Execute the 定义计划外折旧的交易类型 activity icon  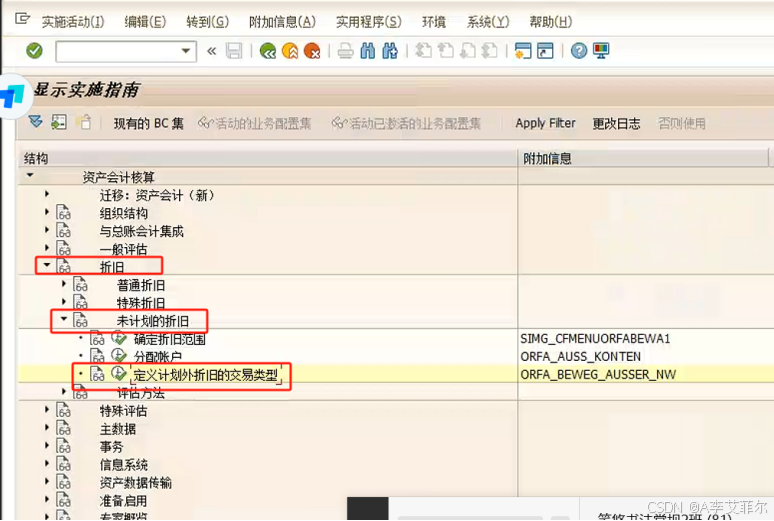click(x=118, y=373)
